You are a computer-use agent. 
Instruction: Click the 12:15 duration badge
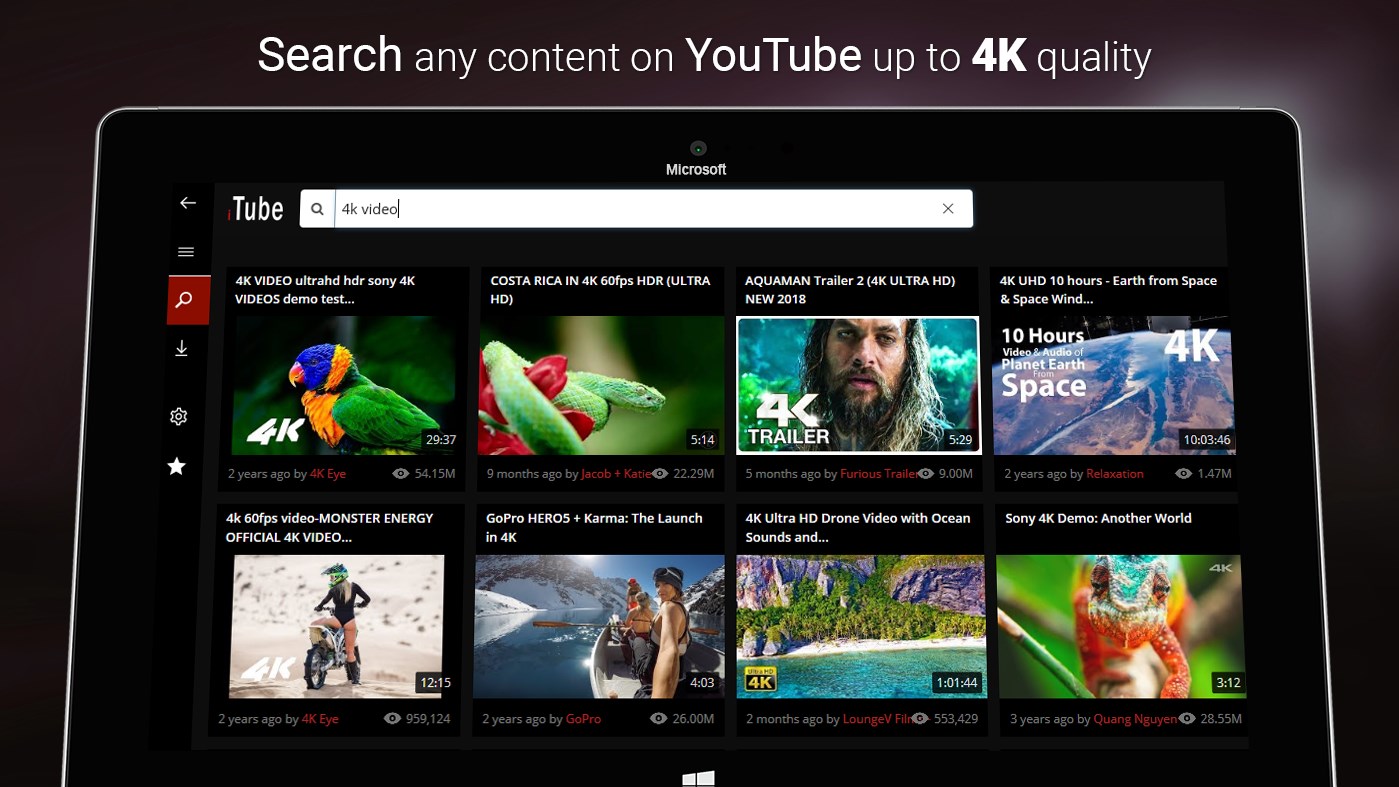tap(435, 683)
